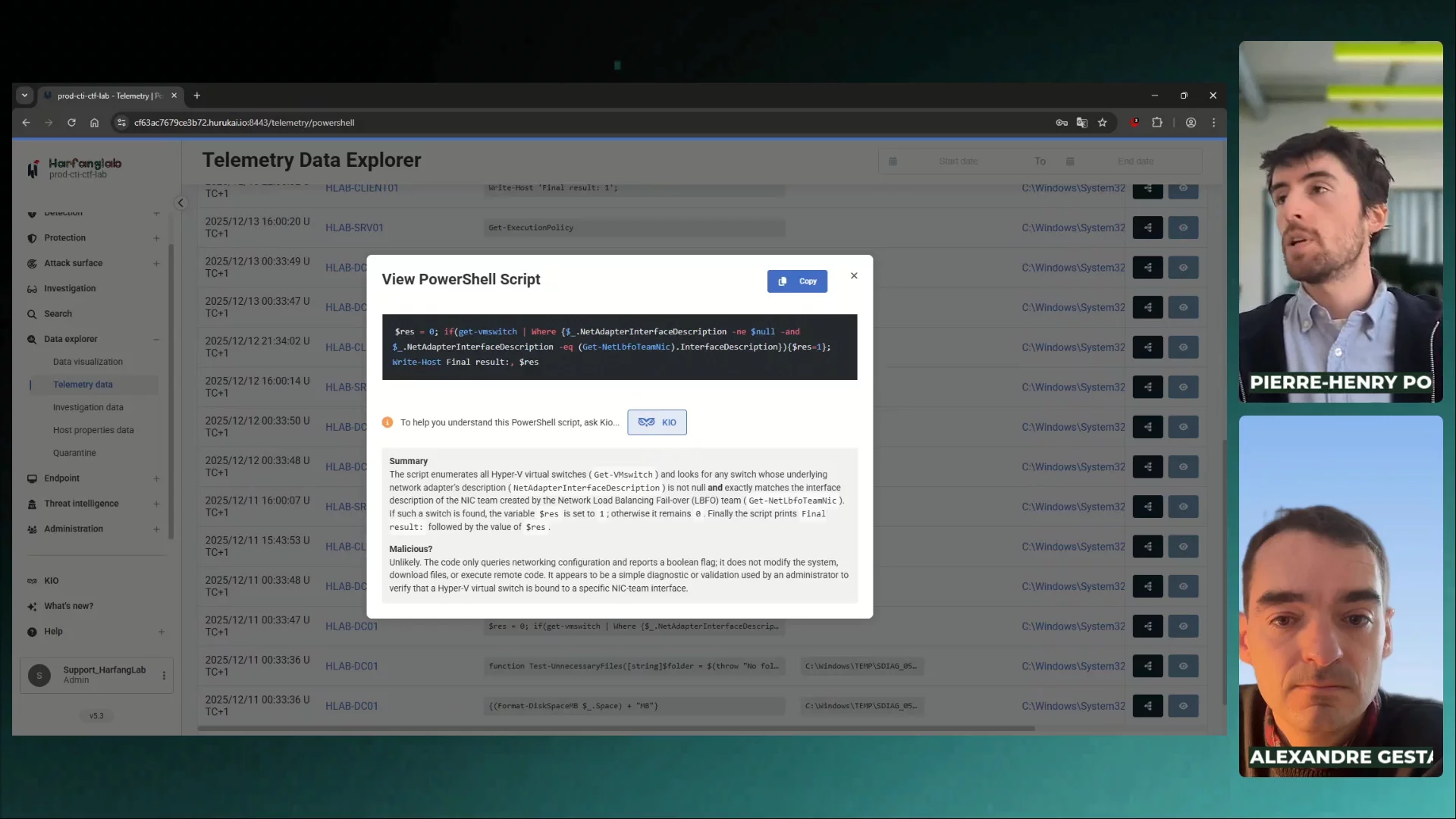The height and width of the screenshot is (819, 1456).
Task: Open the browser extensions puzzle icon
Action: click(x=1157, y=123)
